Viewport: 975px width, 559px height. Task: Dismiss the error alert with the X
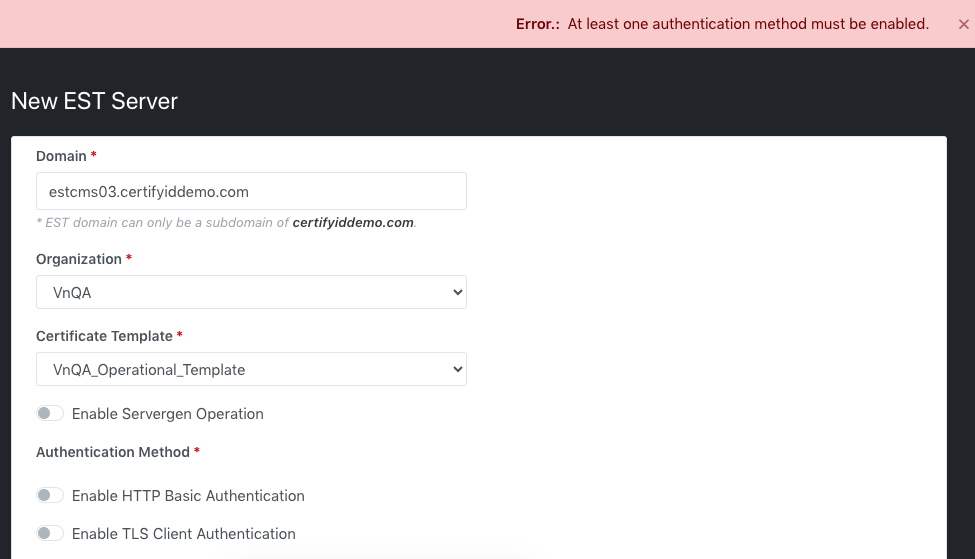coord(963,24)
